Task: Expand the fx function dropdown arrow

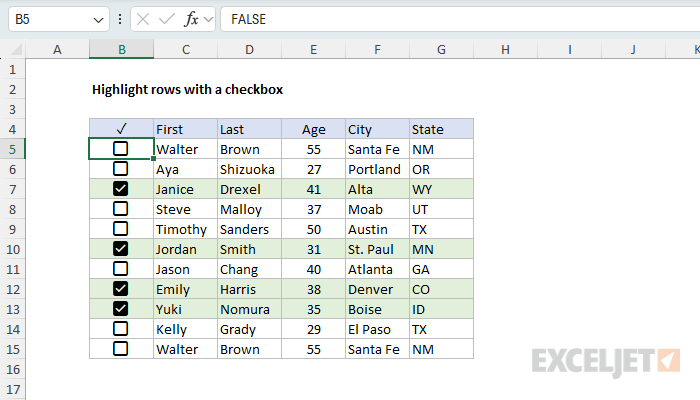Action: [x=208, y=19]
